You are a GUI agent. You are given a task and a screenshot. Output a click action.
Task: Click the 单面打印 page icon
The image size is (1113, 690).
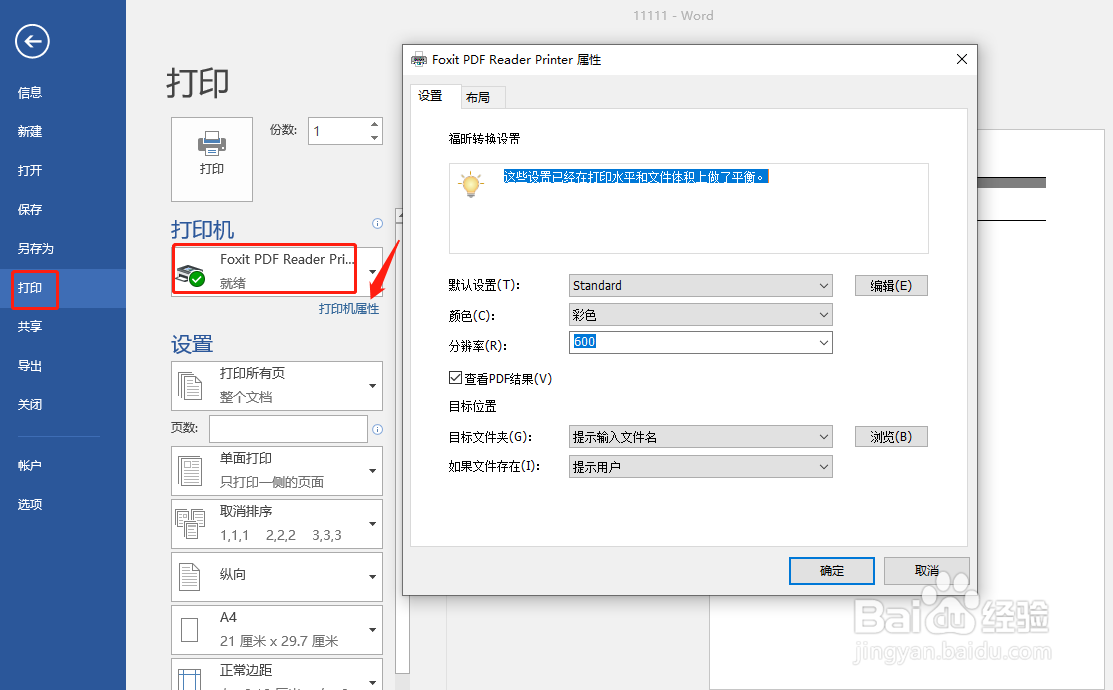(190, 471)
